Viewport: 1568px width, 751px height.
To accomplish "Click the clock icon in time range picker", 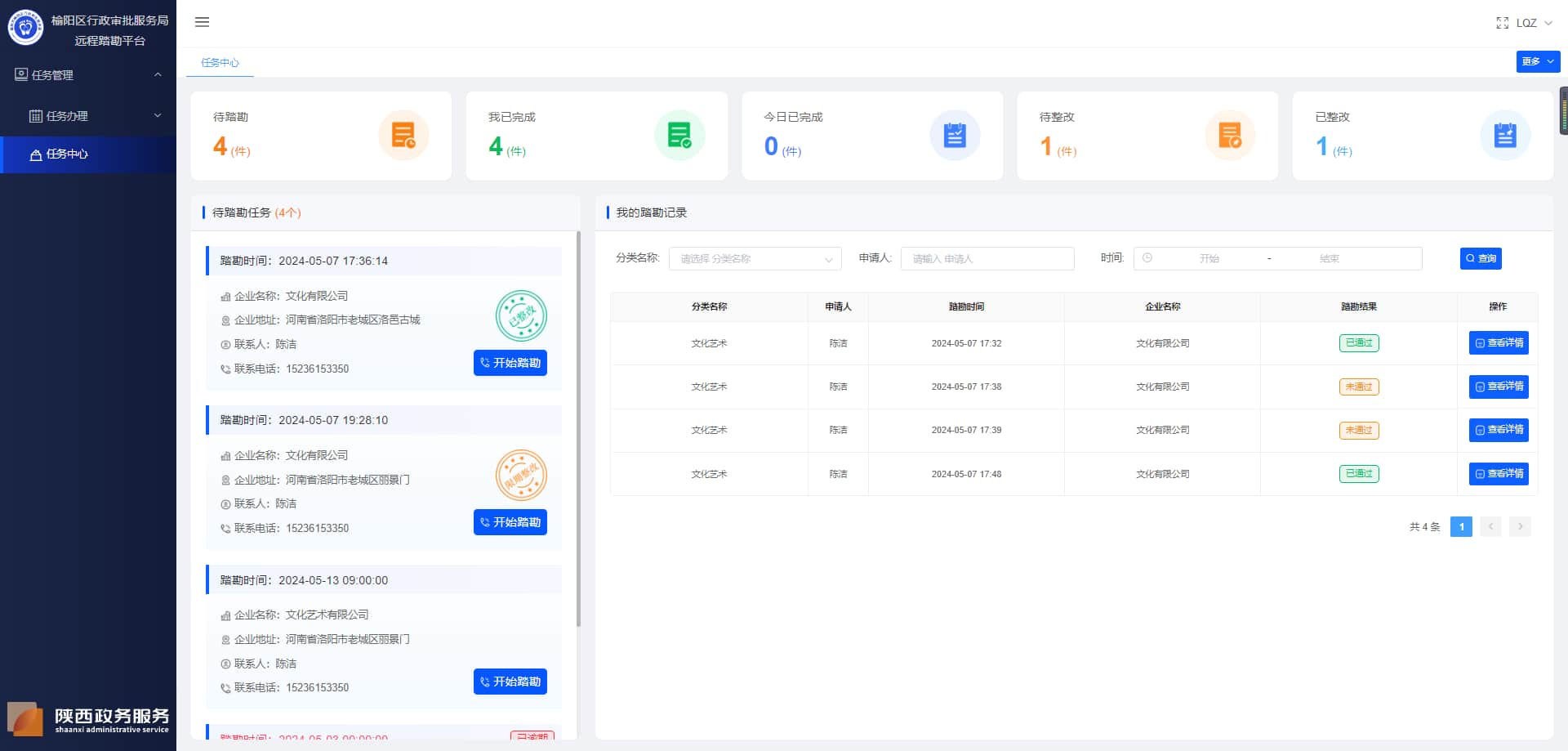I will (x=1147, y=258).
